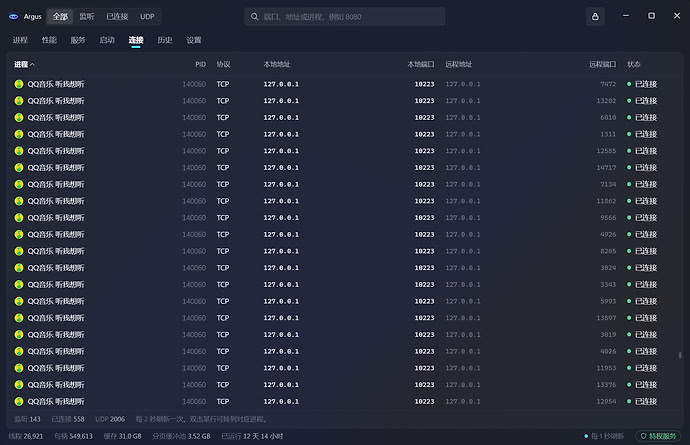Click the shield icon on 特权服务 button

643,436
